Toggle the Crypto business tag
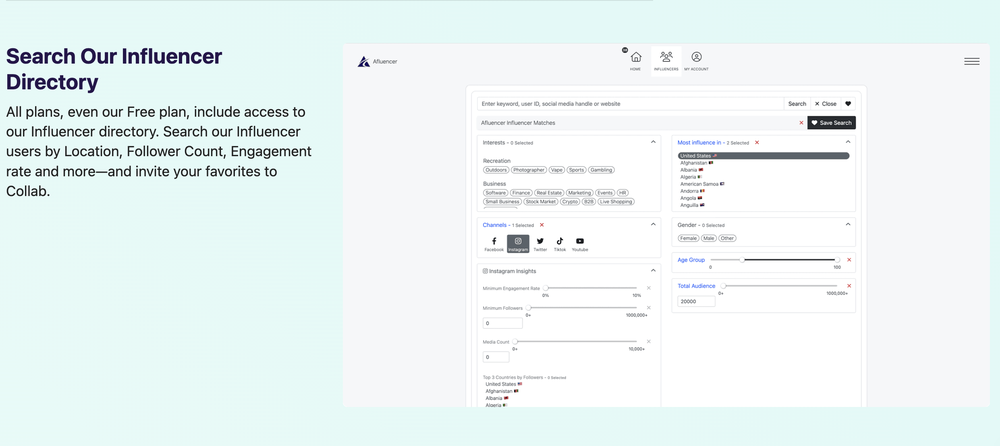The image size is (1000, 446). pos(570,202)
